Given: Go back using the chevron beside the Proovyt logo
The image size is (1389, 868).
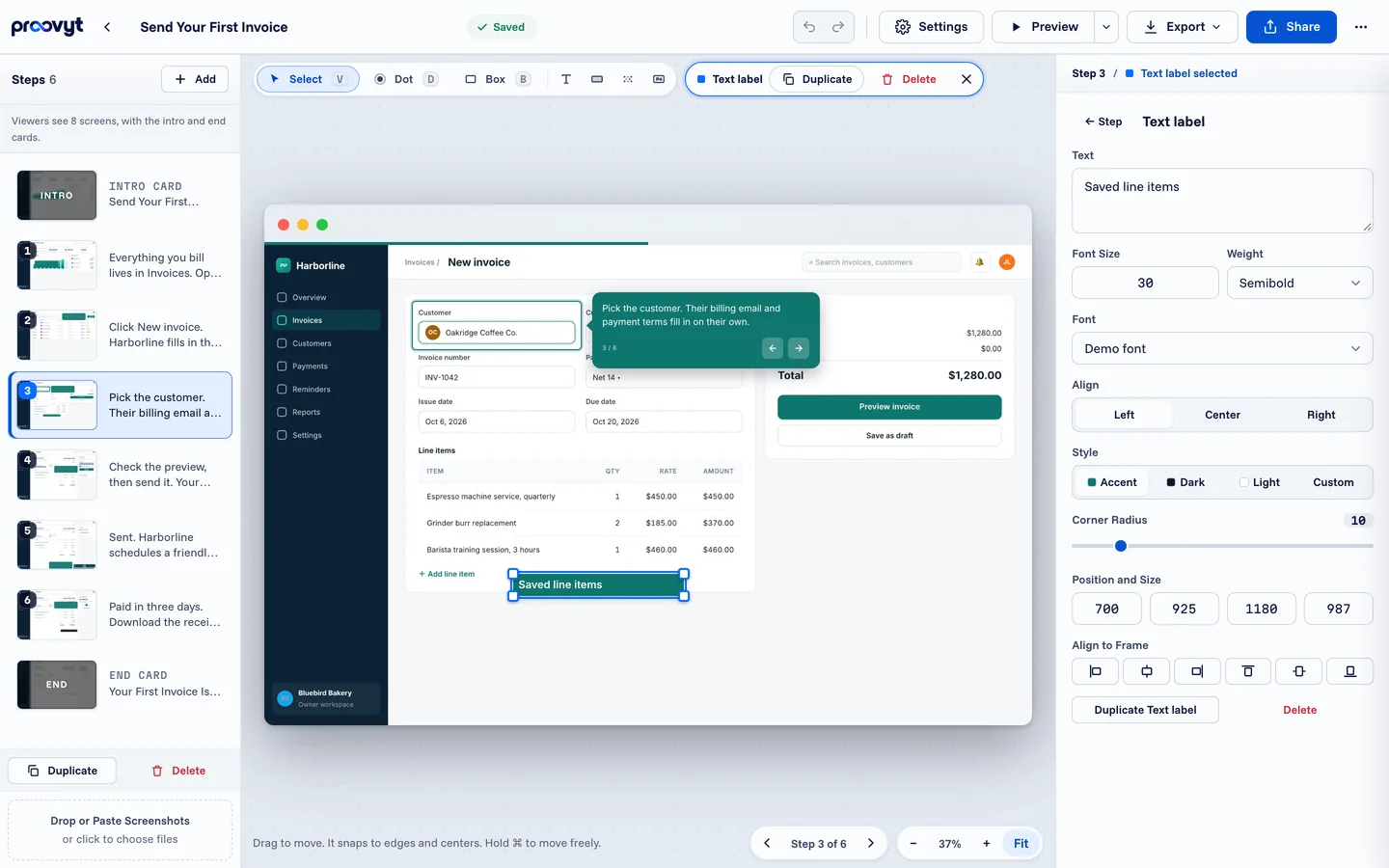Looking at the screenshot, I should click(x=107, y=27).
